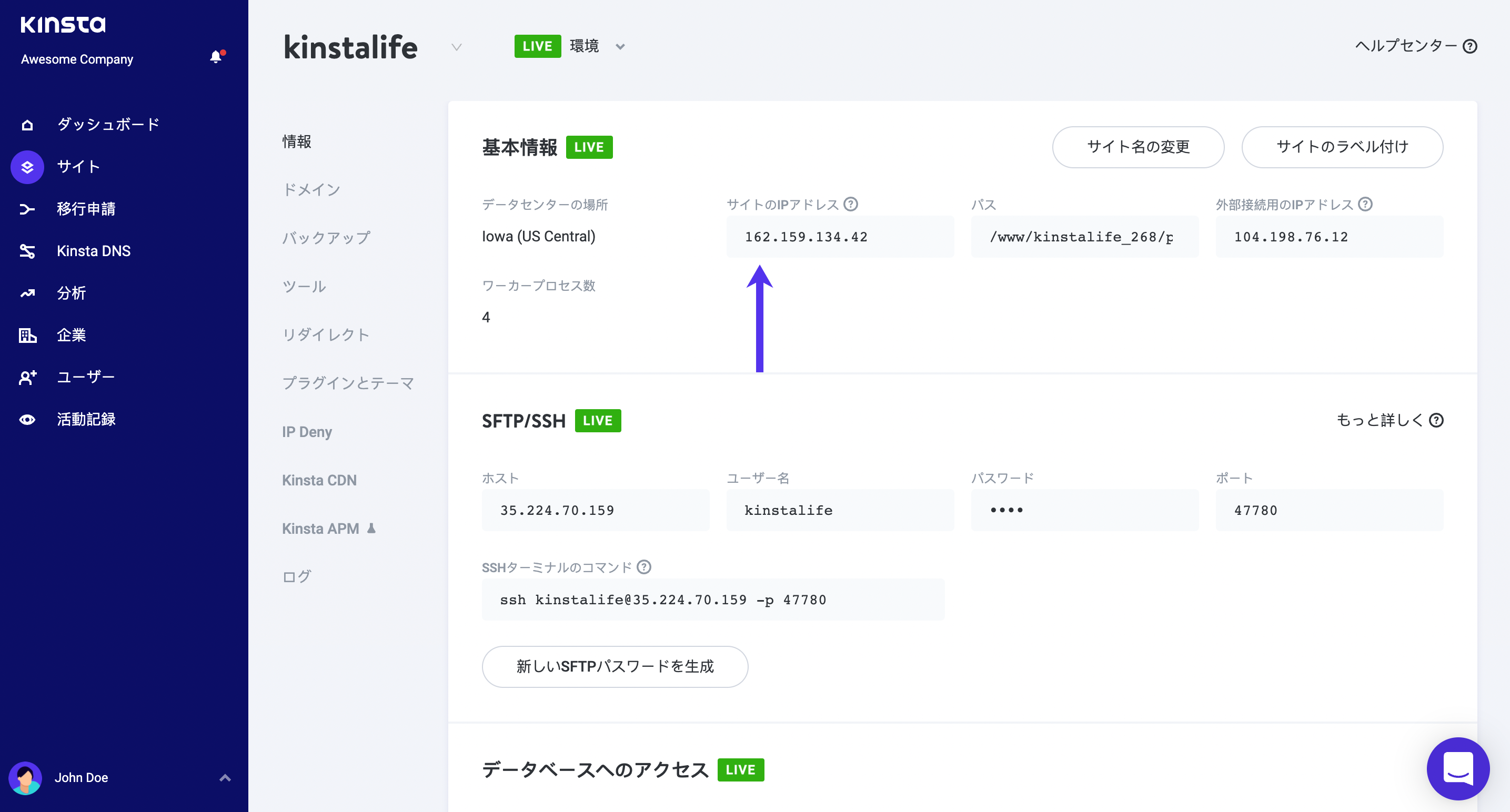Click the company building icon

click(27, 336)
